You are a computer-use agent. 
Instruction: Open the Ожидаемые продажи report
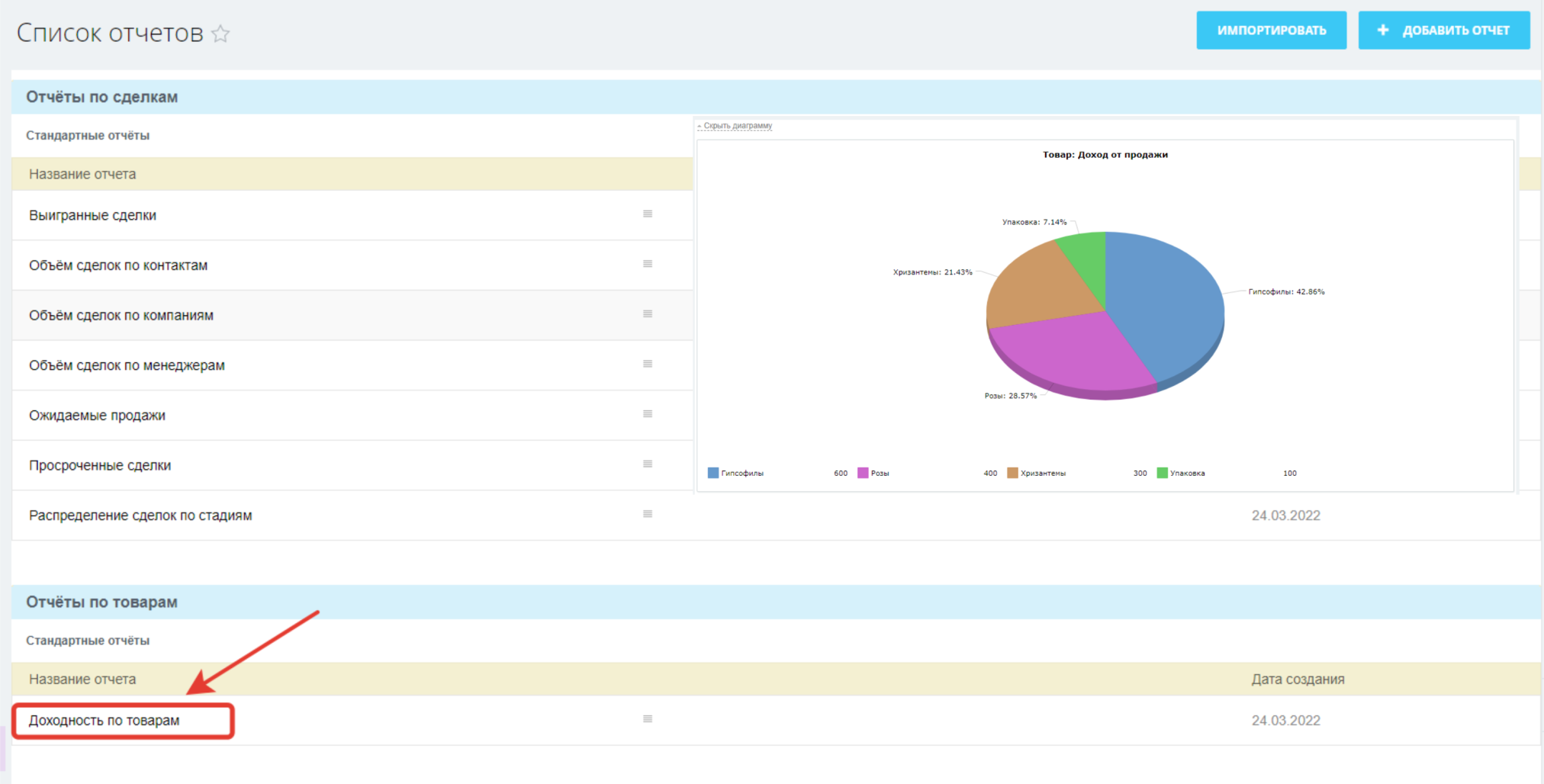click(x=97, y=416)
